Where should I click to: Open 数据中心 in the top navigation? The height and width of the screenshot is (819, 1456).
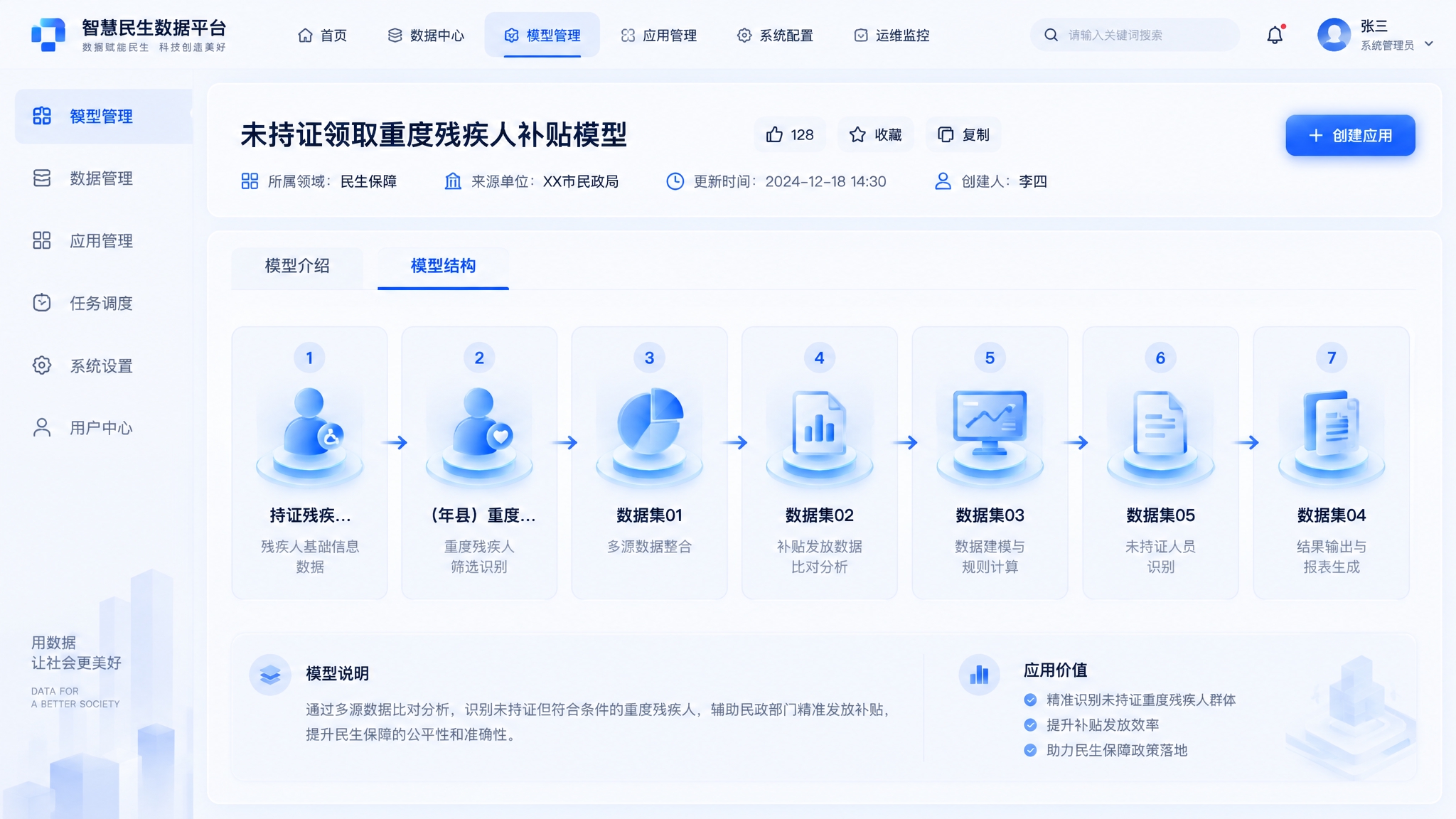click(x=426, y=35)
